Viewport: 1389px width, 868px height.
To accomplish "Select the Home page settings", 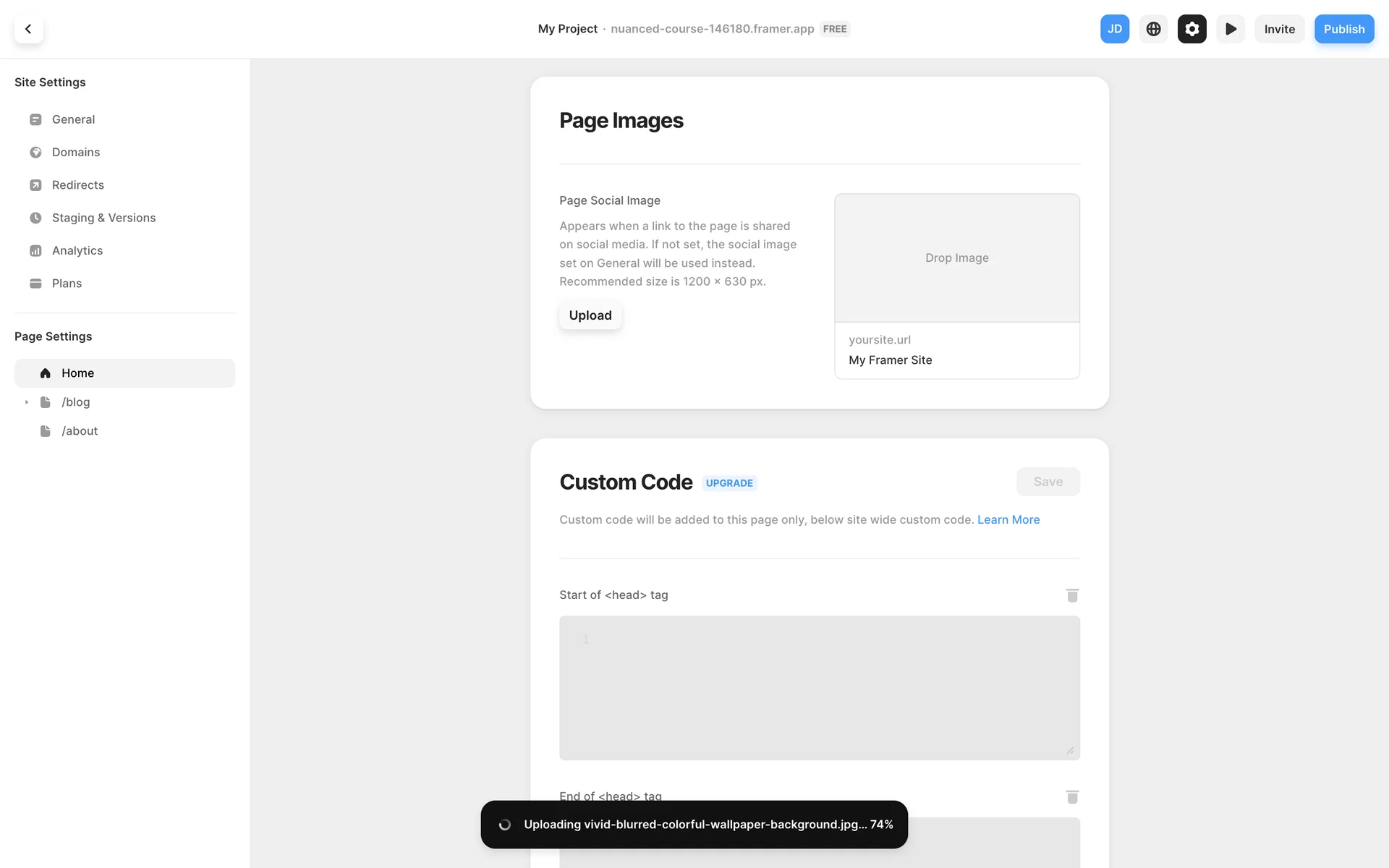I will tap(77, 373).
